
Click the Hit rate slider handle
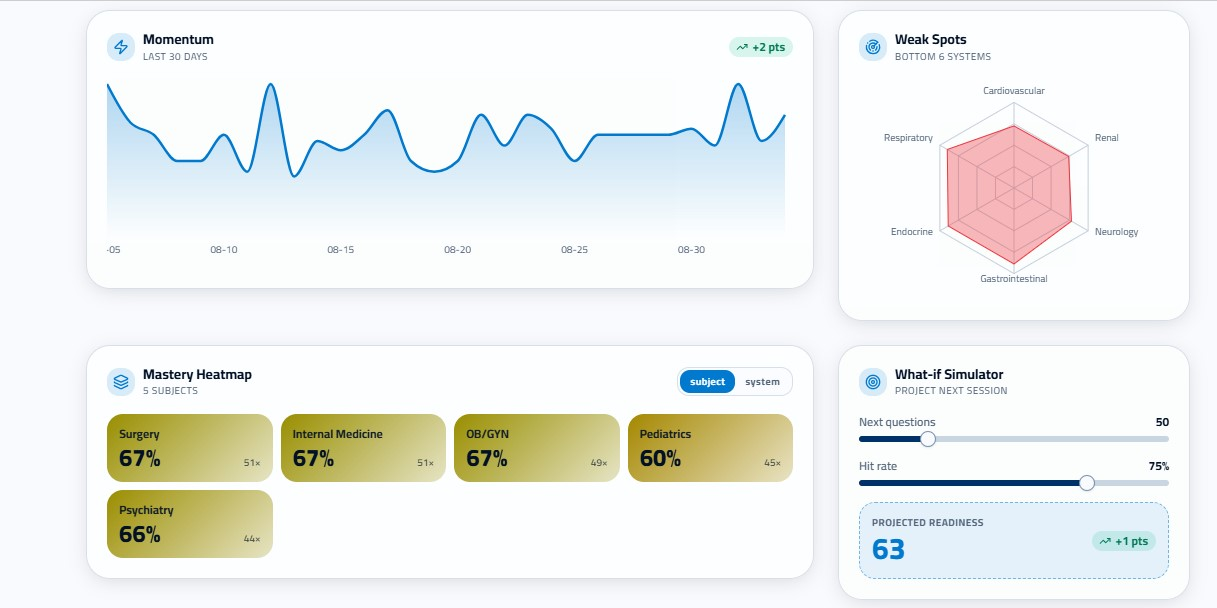pos(1087,483)
